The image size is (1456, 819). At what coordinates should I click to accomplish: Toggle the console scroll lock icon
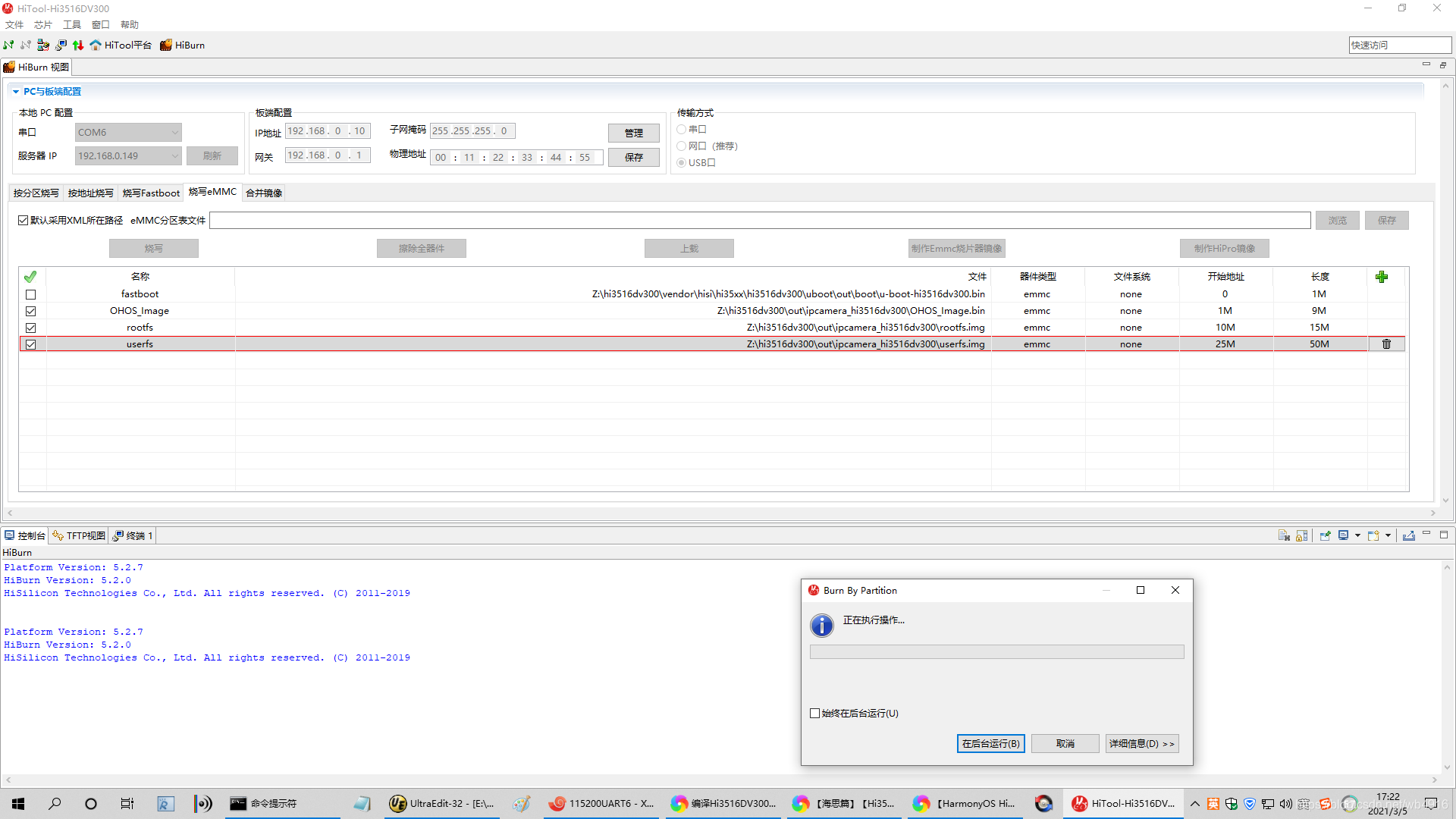click(x=1301, y=535)
